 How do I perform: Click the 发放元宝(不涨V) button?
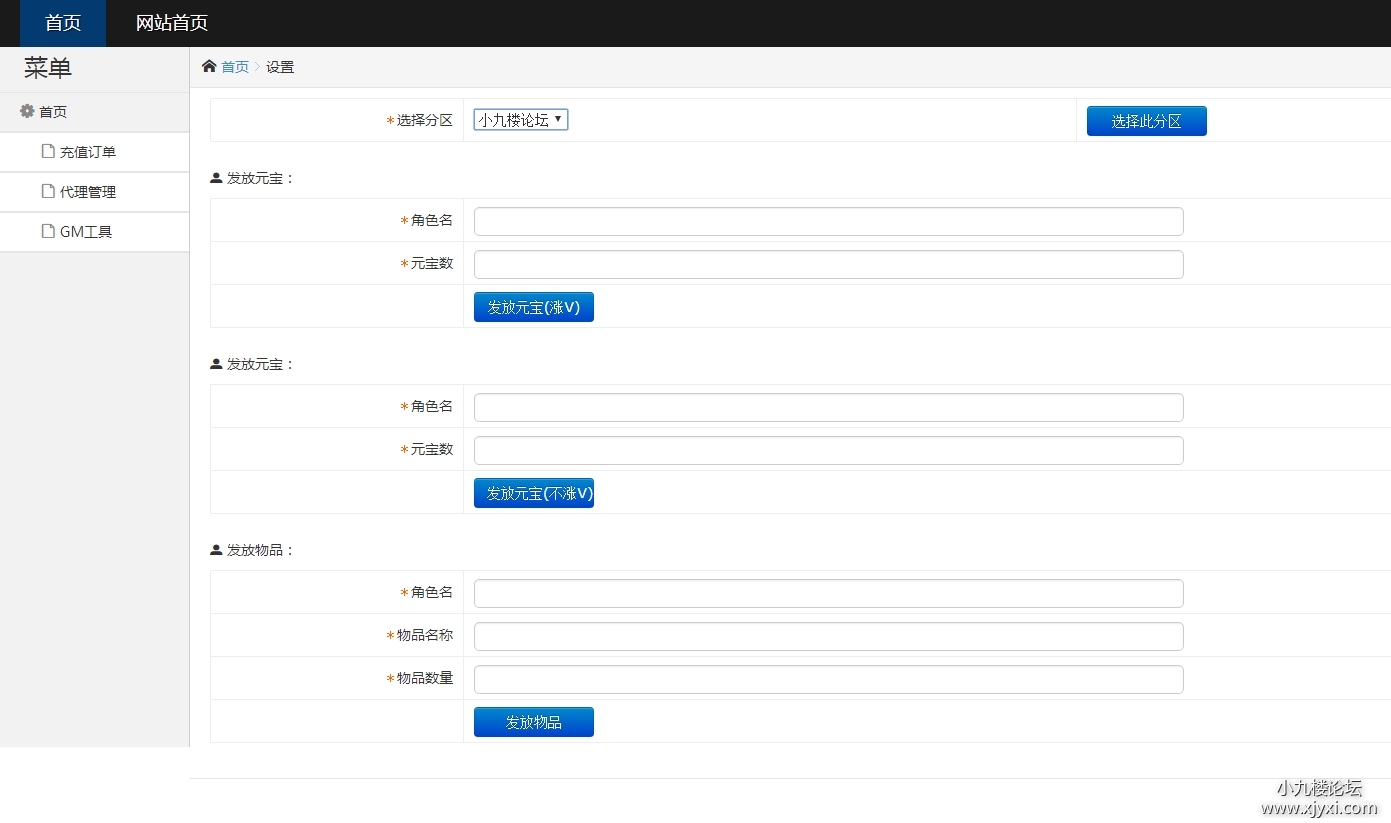pos(533,493)
